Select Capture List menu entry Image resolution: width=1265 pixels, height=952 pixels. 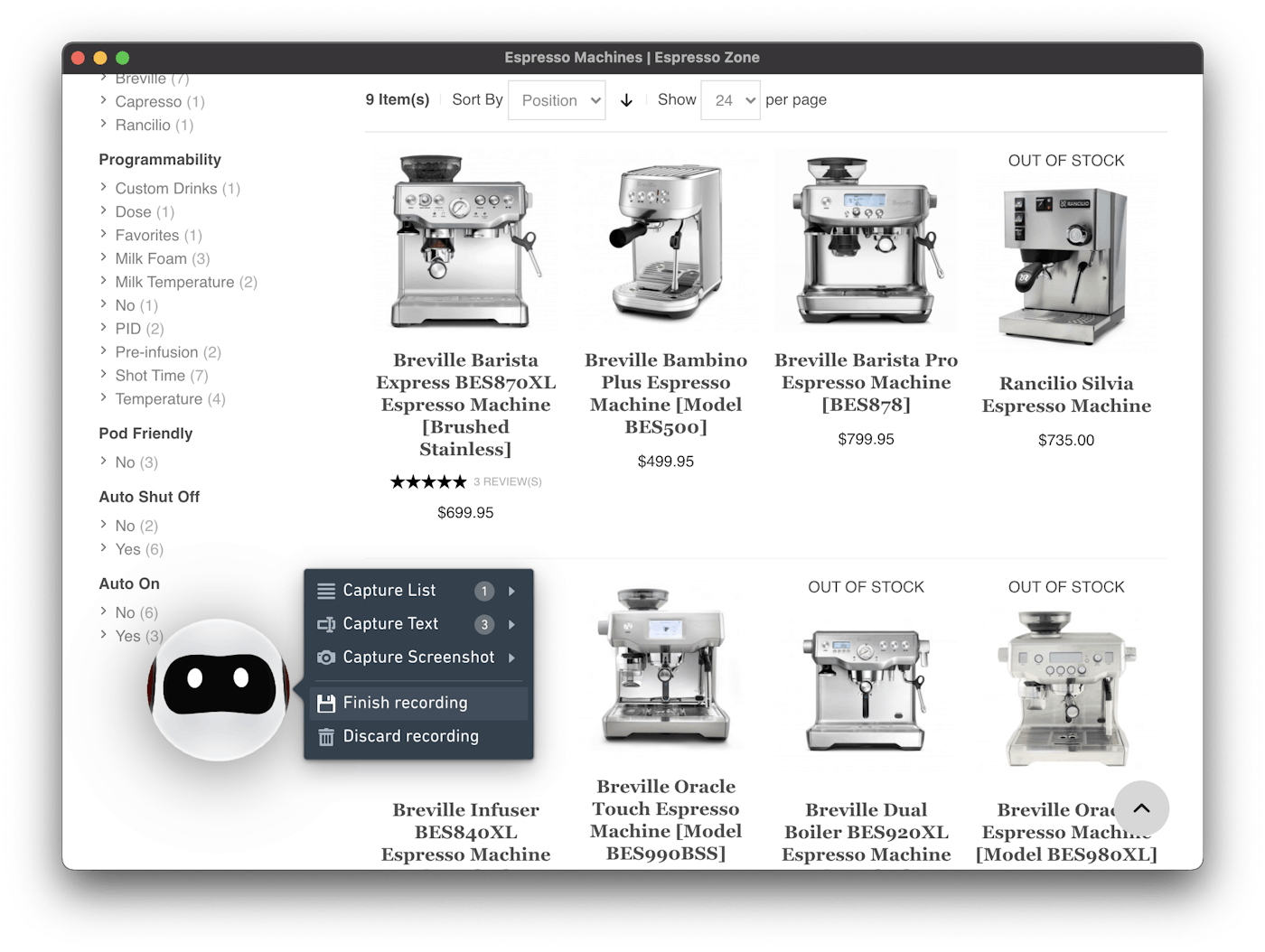[x=418, y=591]
